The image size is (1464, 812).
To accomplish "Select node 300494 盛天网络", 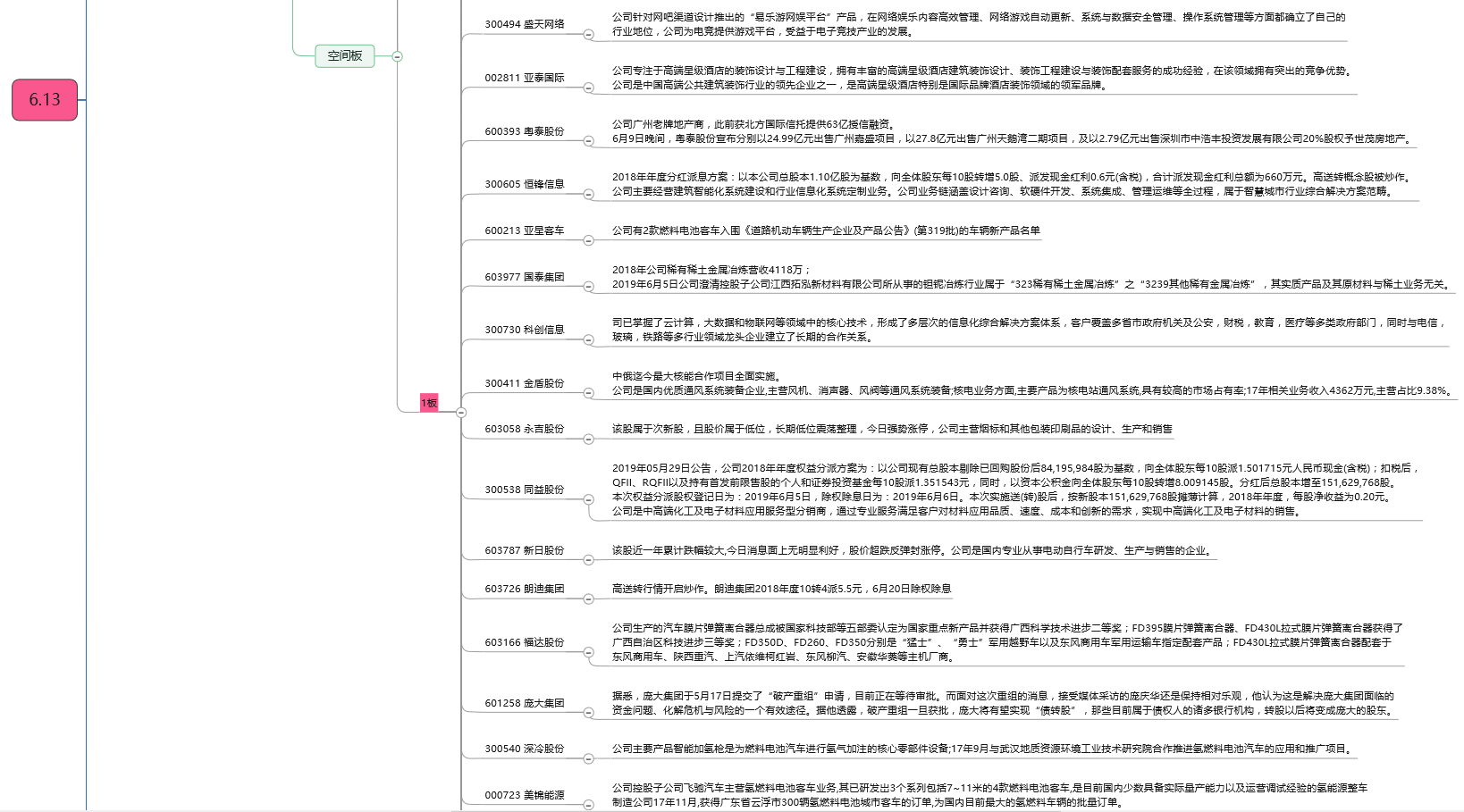I will pyautogui.click(x=525, y=24).
